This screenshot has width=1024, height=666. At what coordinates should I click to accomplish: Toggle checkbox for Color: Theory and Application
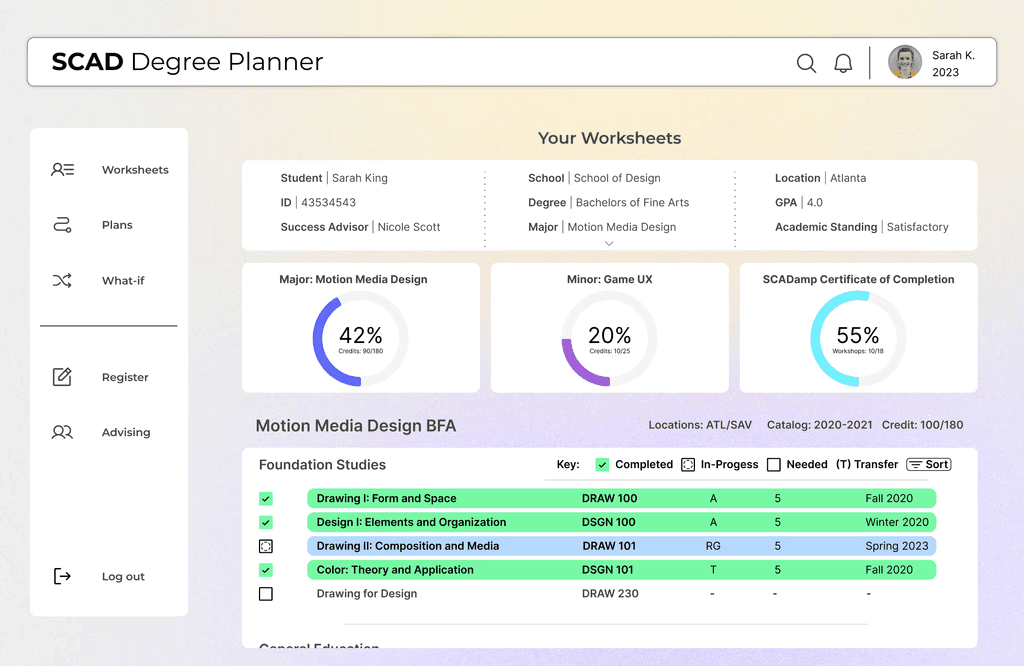266,570
